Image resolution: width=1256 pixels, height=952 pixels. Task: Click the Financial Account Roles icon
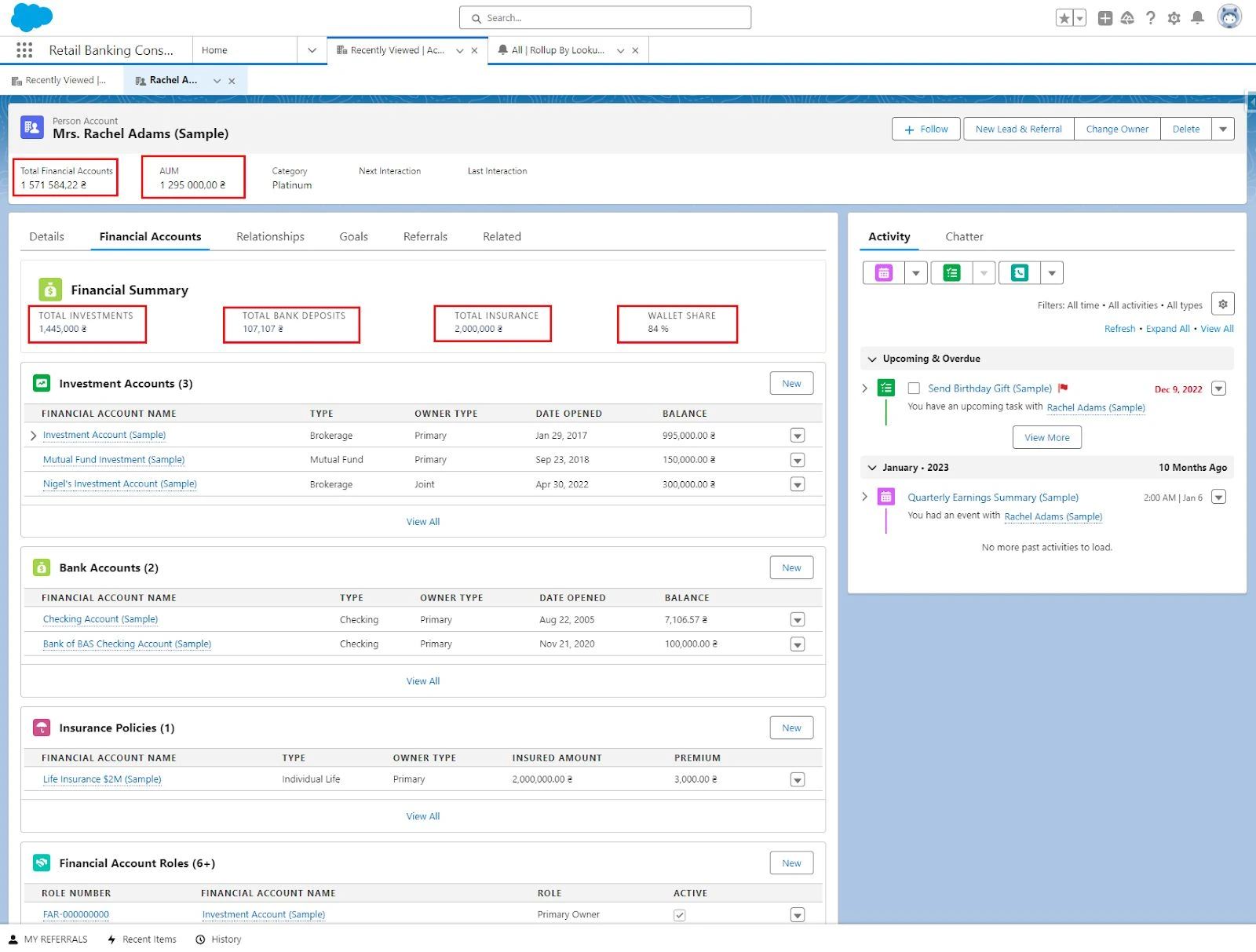[x=42, y=863]
